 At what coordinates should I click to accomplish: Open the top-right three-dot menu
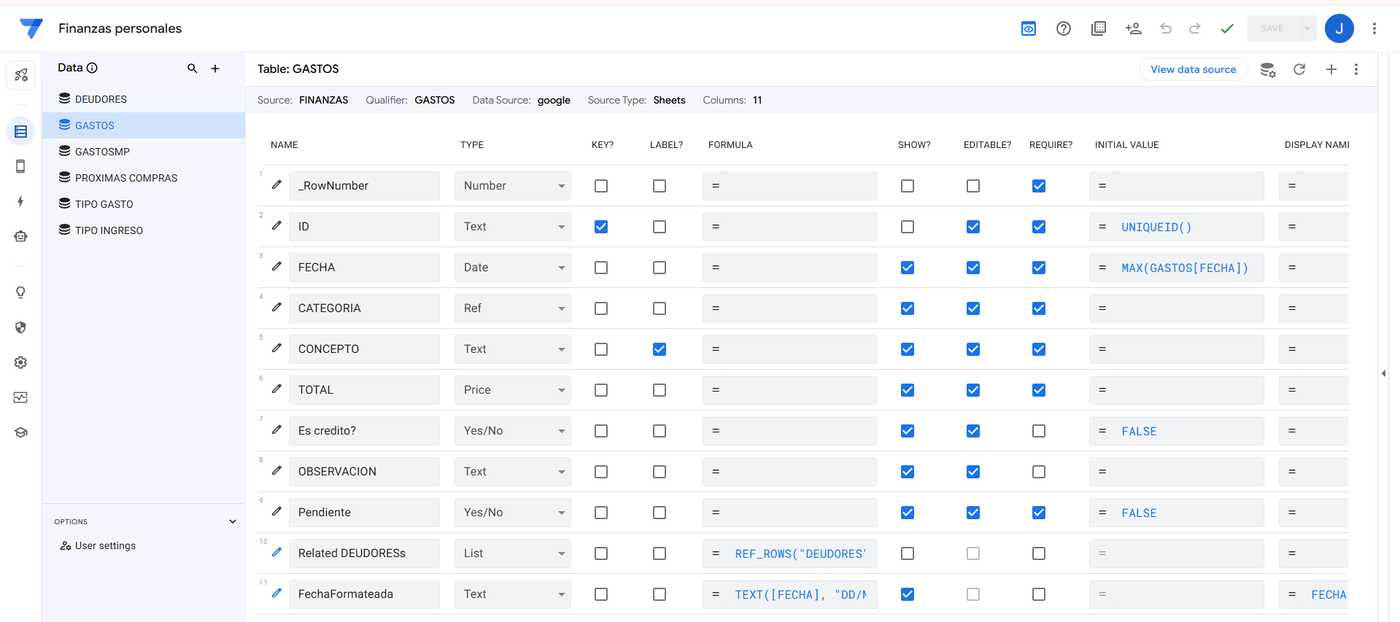(1374, 29)
